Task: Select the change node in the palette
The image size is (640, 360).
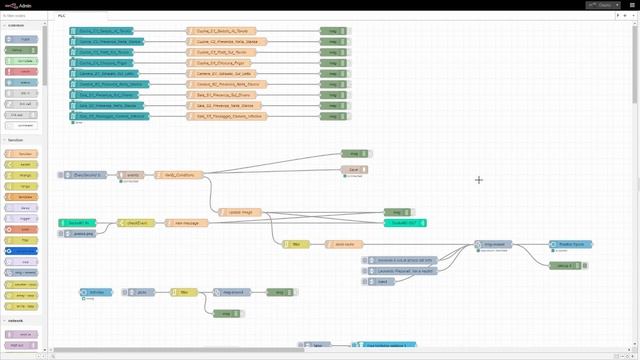Action: (22, 176)
